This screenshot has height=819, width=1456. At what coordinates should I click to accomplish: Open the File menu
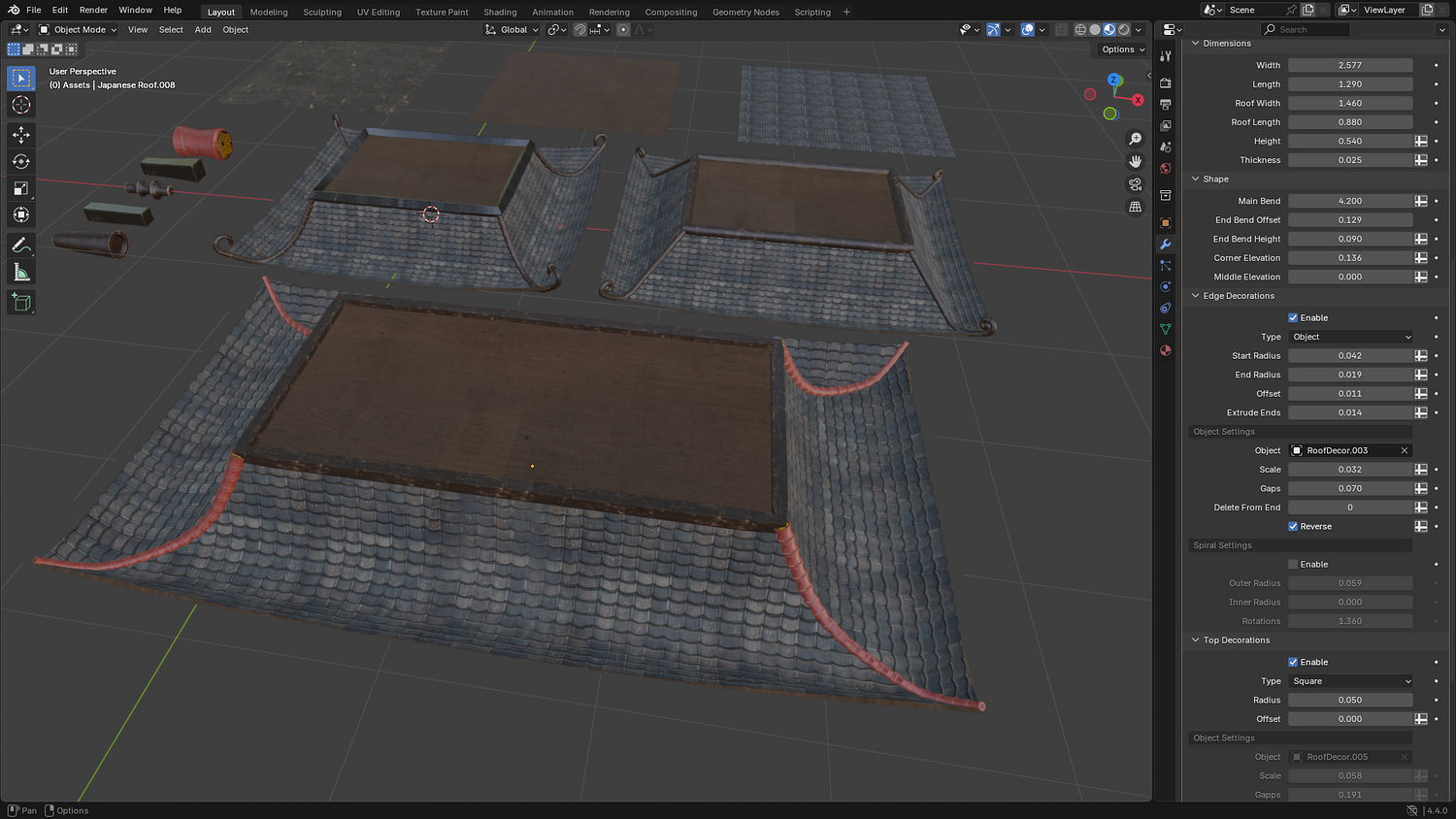(x=34, y=10)
